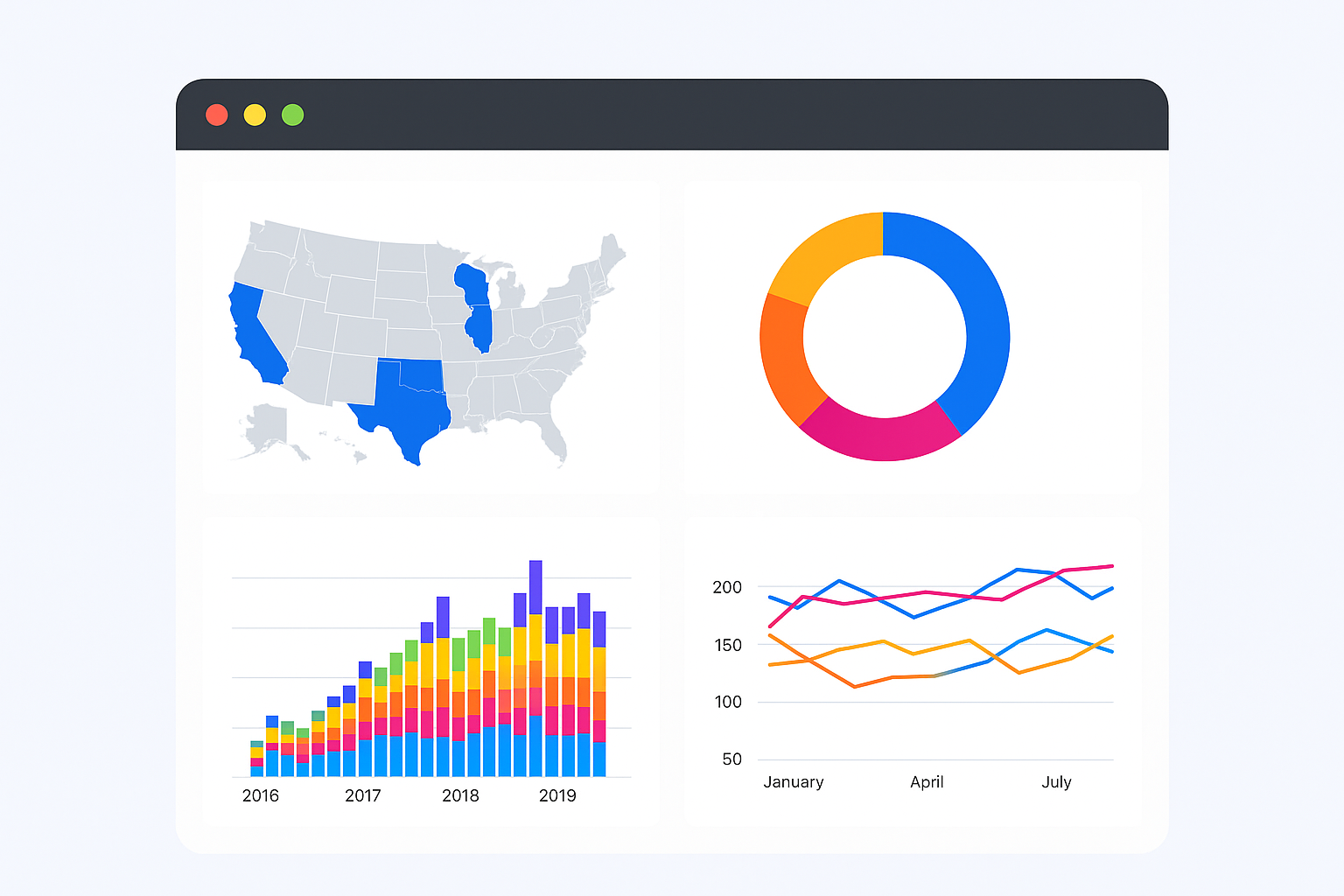This screenshot has width=1344, height=896.
Task: Click the green maximize window dot
Action: 292,115
